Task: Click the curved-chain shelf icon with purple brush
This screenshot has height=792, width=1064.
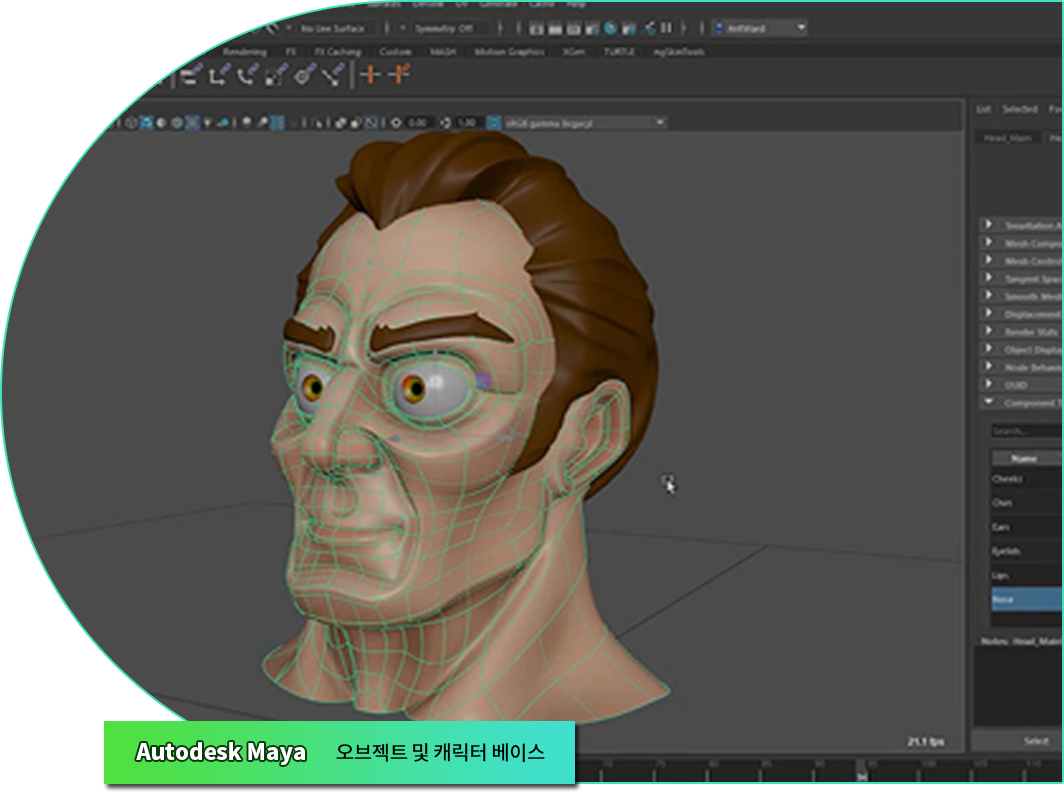Action: point(247,75)
